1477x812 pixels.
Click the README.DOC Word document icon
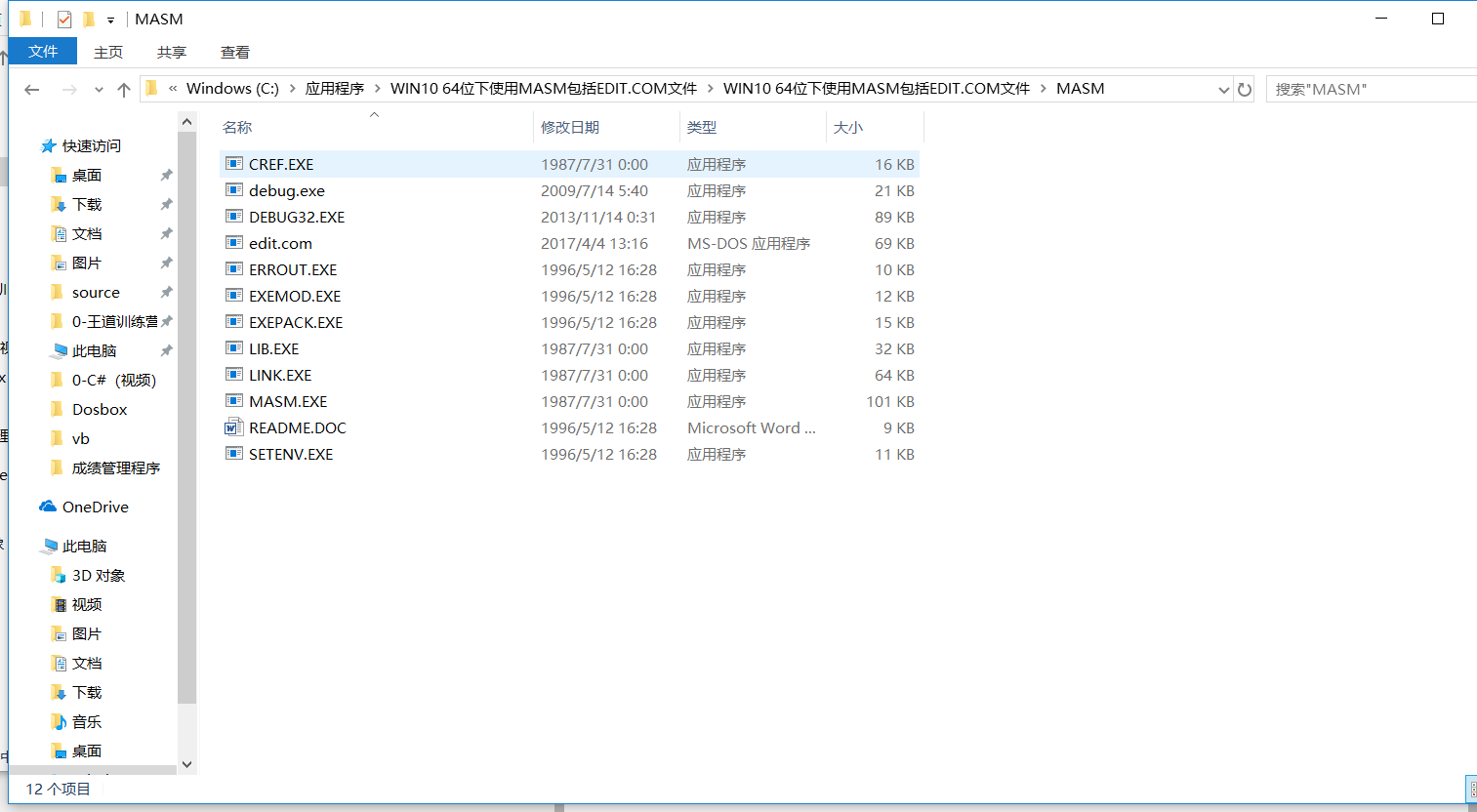(x=234, y=427)
